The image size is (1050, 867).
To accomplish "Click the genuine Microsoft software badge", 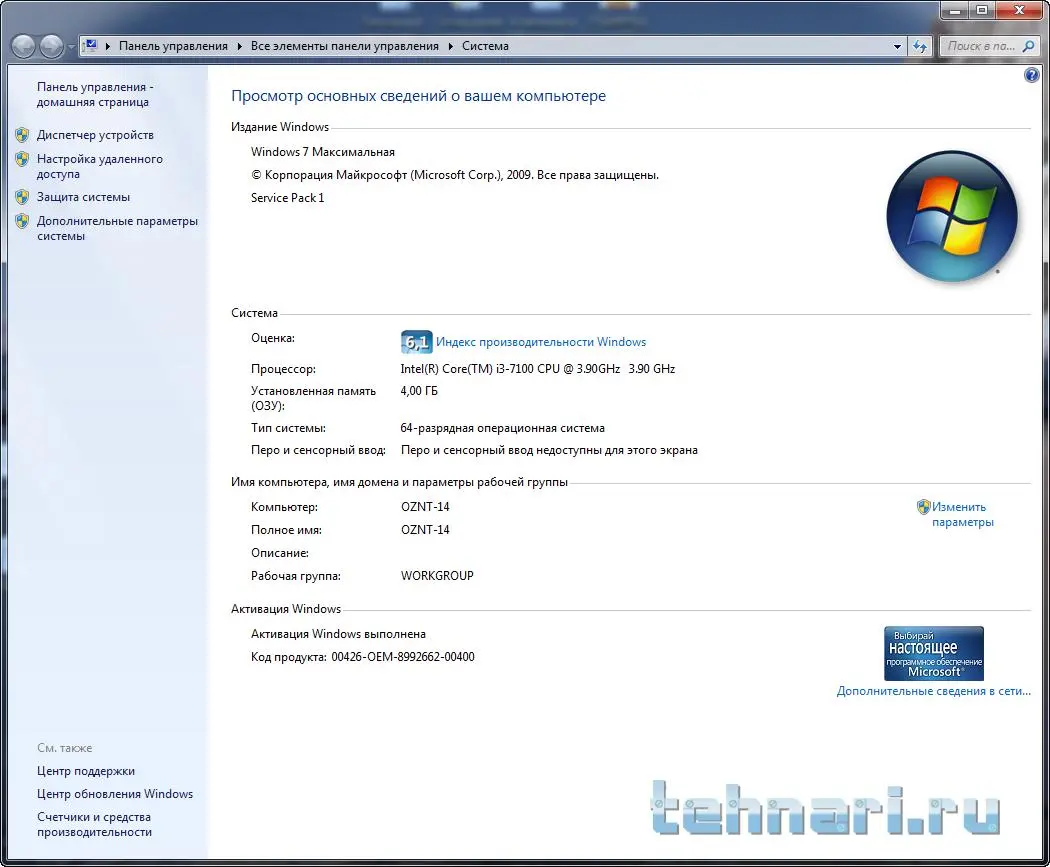I will 933,653.
